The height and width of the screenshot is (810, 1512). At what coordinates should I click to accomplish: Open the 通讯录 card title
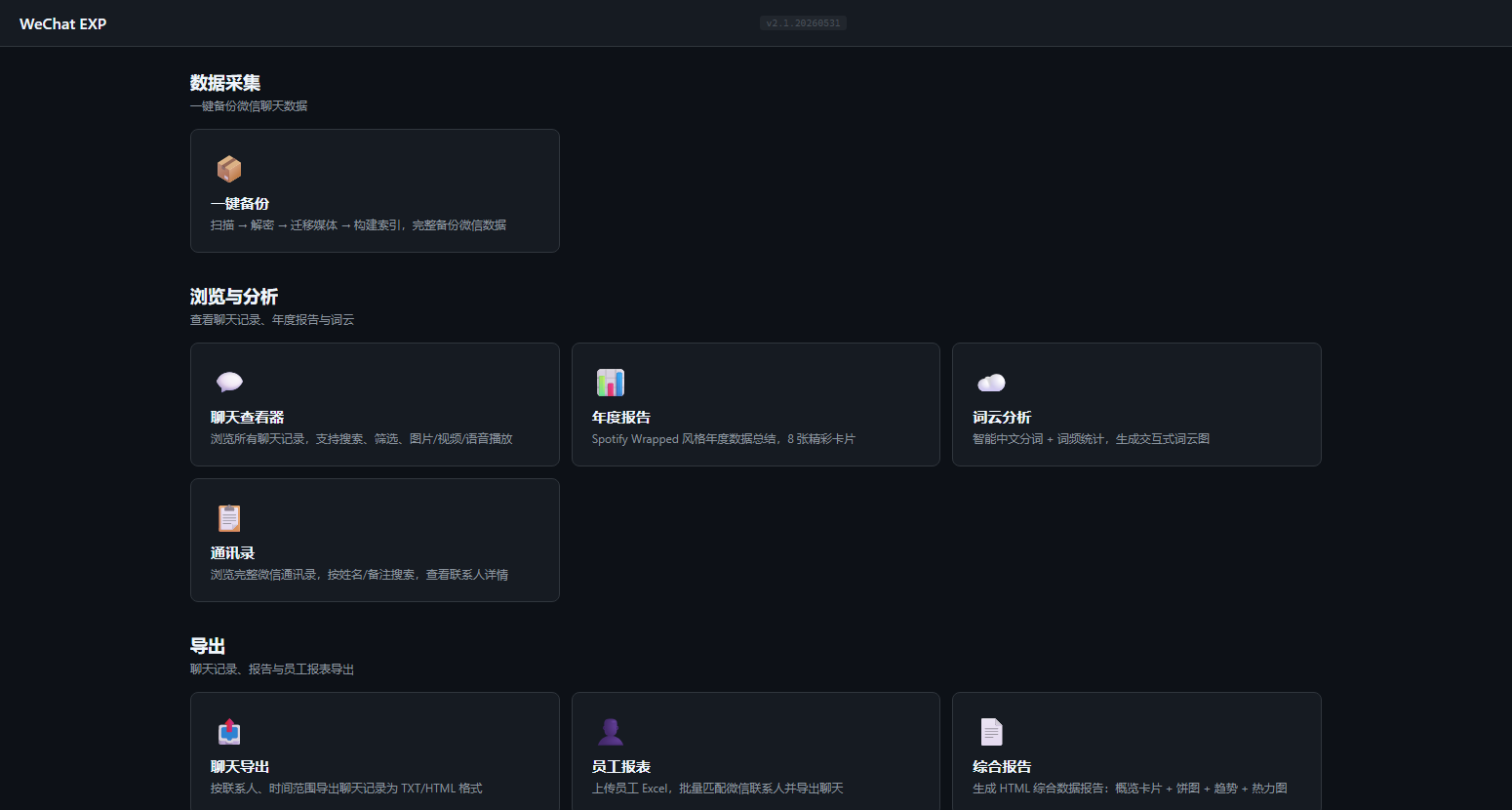point(233,553)
